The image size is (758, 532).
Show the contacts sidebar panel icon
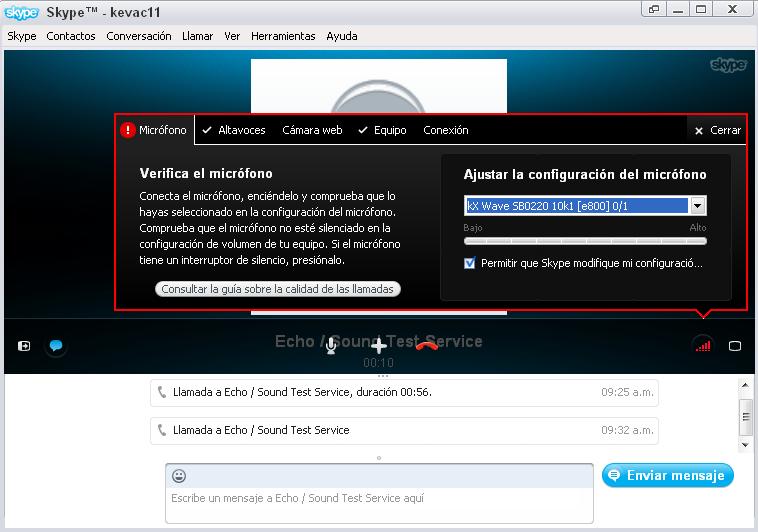(x=24, y=346)
